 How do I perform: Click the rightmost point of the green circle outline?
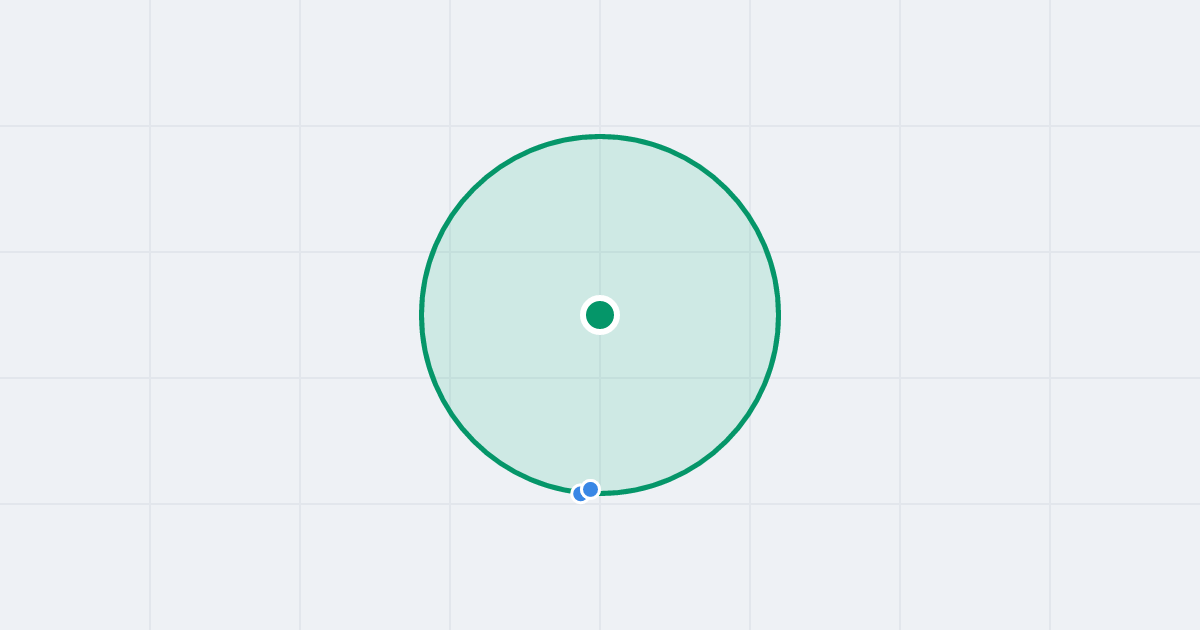[778, 315]
